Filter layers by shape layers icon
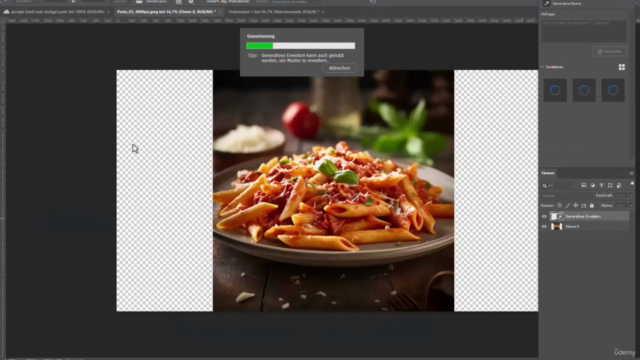 [610, 185]
